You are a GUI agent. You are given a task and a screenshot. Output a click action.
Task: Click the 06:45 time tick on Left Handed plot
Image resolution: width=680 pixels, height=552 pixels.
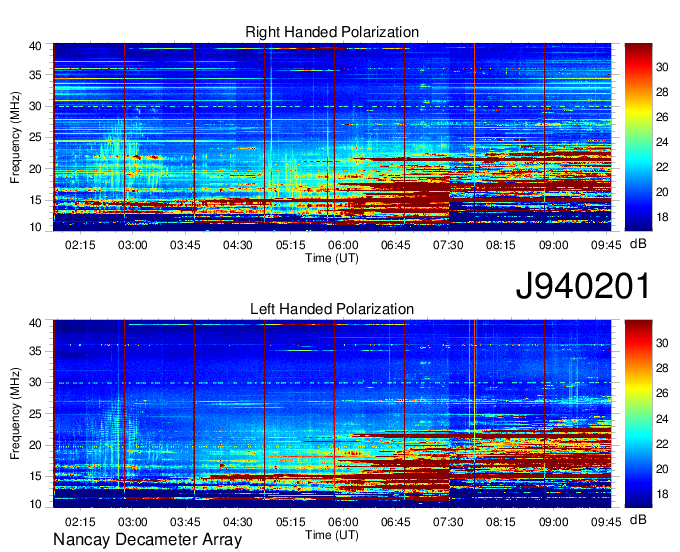[x=396, y=522]
